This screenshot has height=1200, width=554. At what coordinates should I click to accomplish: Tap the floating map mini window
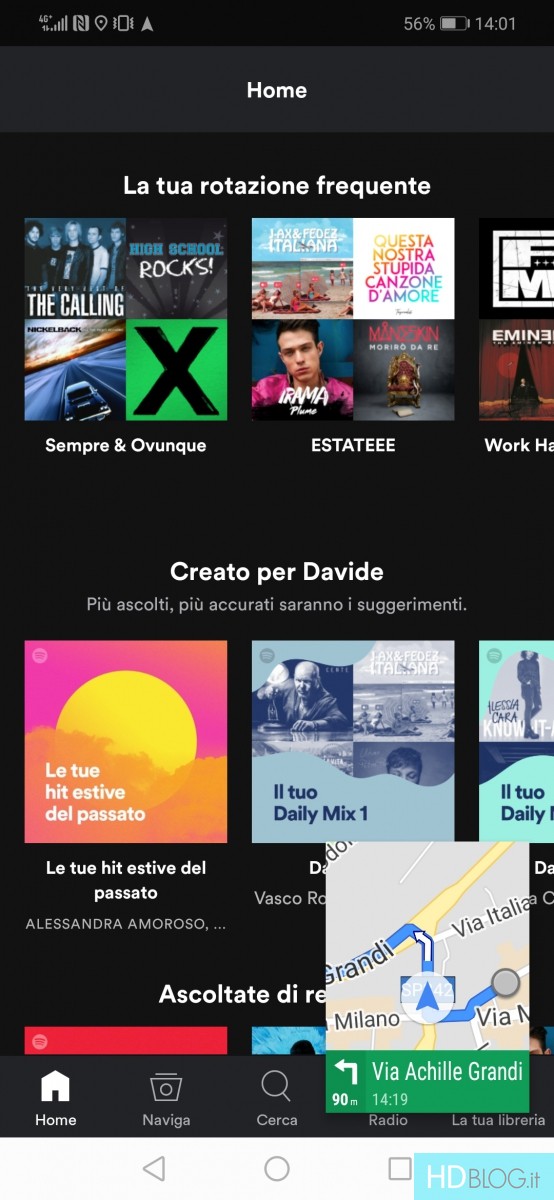[x=427, y=976]
